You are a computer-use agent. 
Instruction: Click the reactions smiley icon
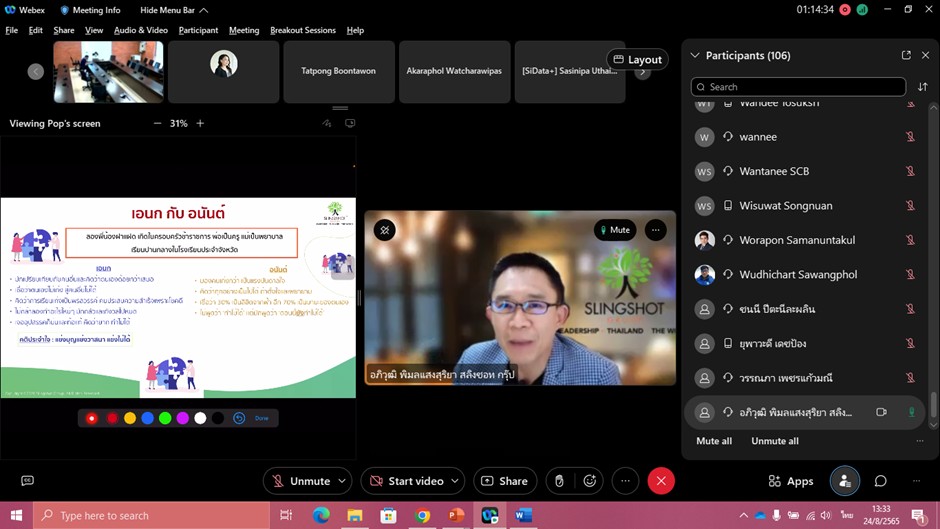pyautogui.click(x=590, y=481)
